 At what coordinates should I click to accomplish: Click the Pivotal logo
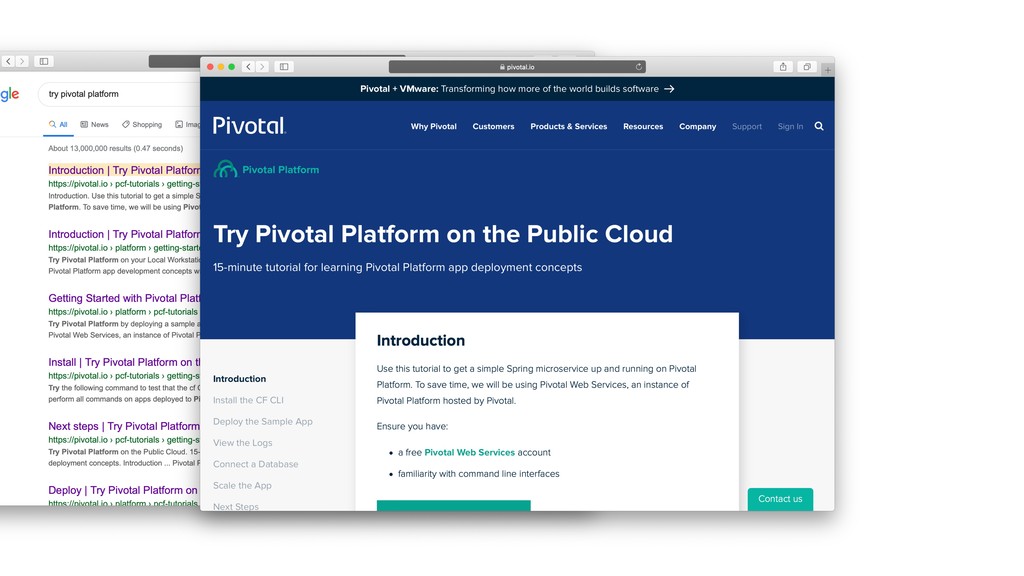(x=249, y=125)
